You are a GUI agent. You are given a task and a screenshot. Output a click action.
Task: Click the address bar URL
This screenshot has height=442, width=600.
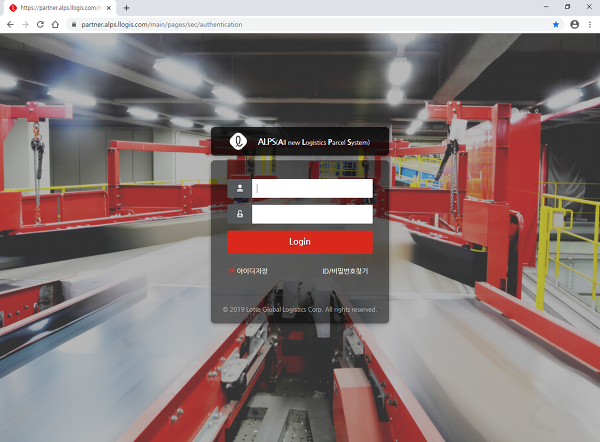(x=161, y=24)
